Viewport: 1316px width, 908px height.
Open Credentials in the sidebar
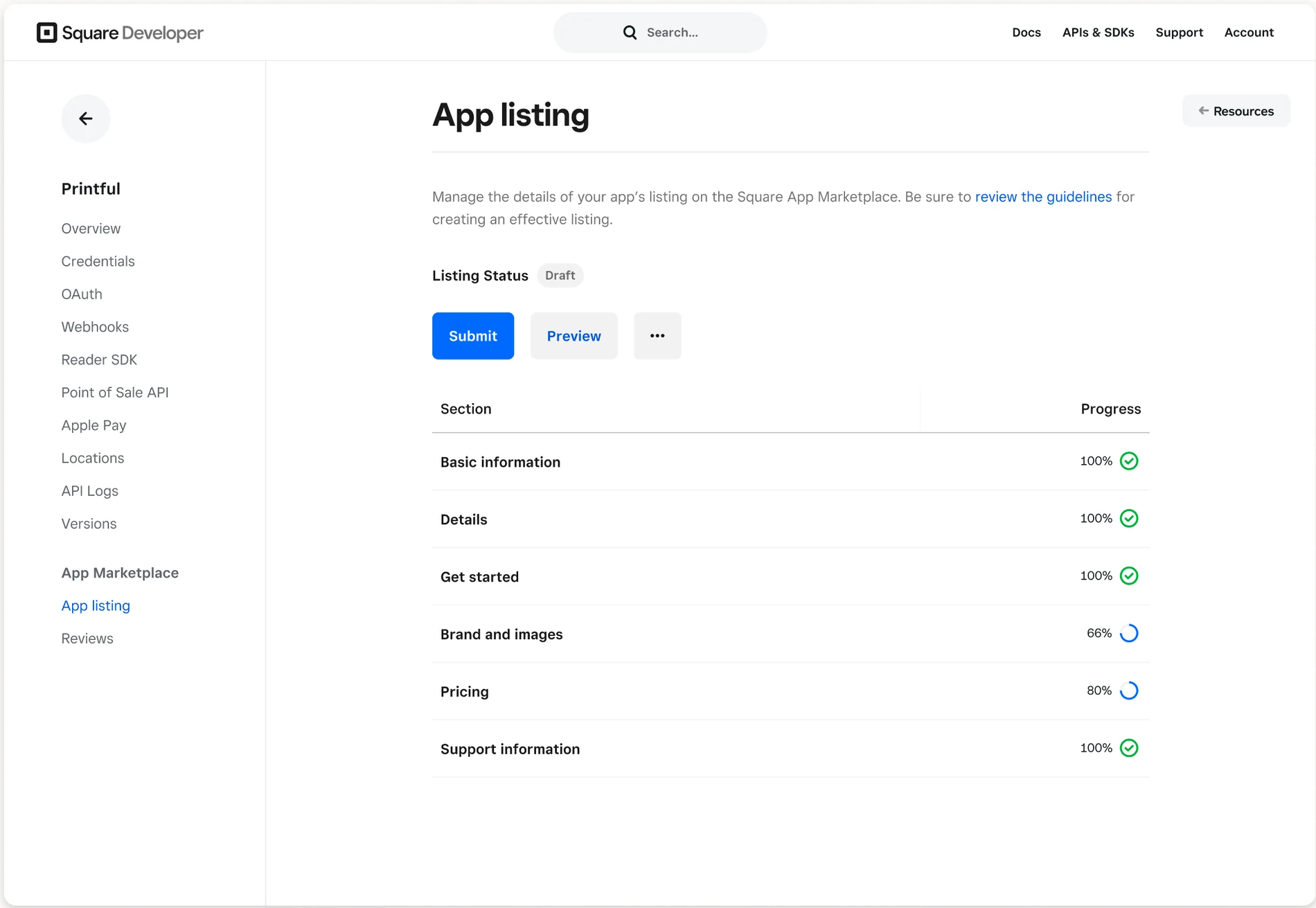(x=98, y=261)
